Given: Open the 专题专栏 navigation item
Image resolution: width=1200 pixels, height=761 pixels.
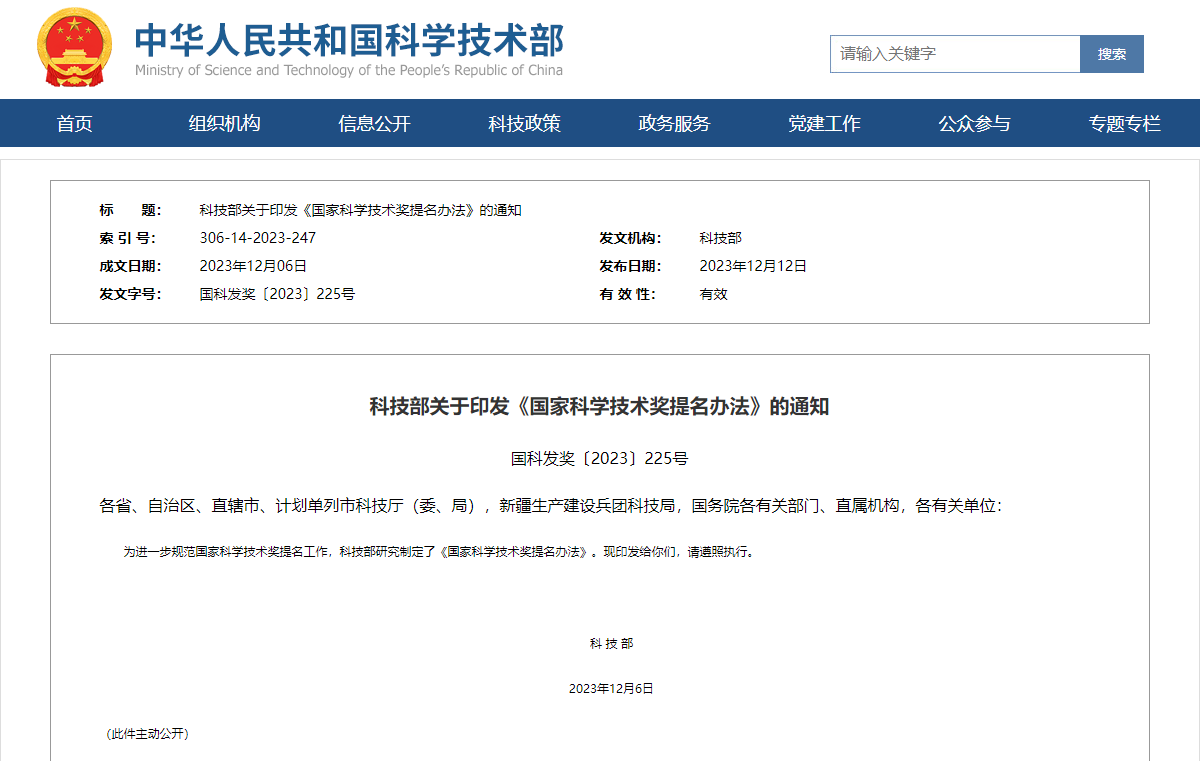Looking at the screenshot, I should [x=1125, y=123].
